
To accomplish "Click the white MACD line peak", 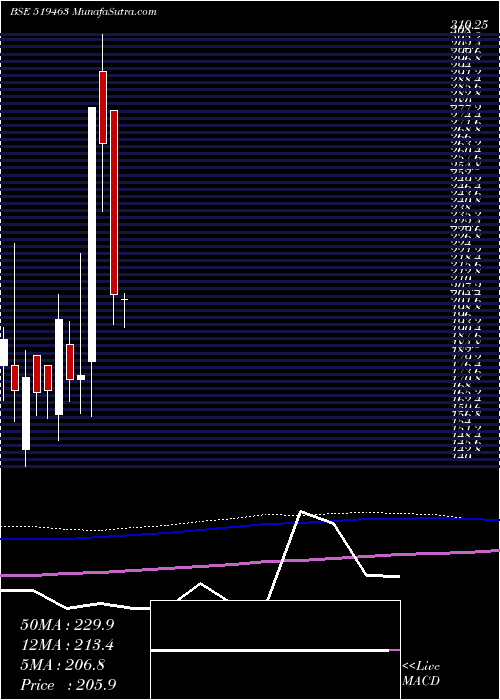I will [x=301, y=511].
